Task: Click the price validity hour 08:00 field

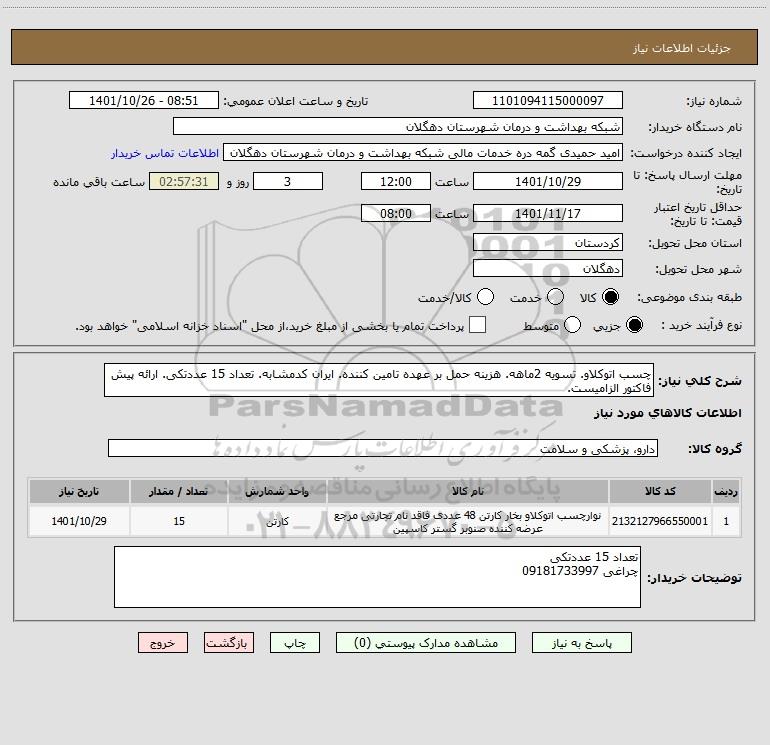Action: point(396,213)
